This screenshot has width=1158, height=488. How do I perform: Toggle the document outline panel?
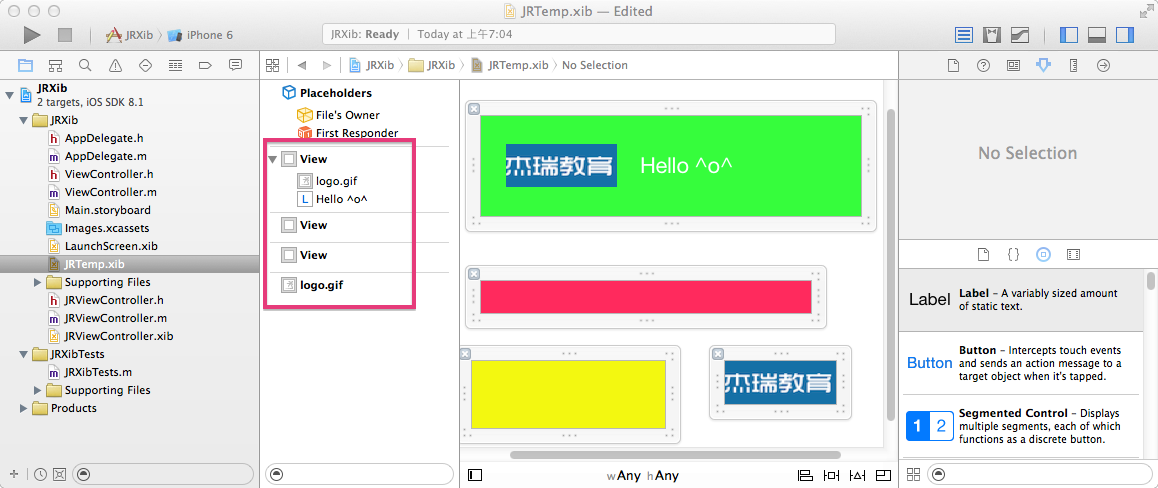click(x=475, y=475)
